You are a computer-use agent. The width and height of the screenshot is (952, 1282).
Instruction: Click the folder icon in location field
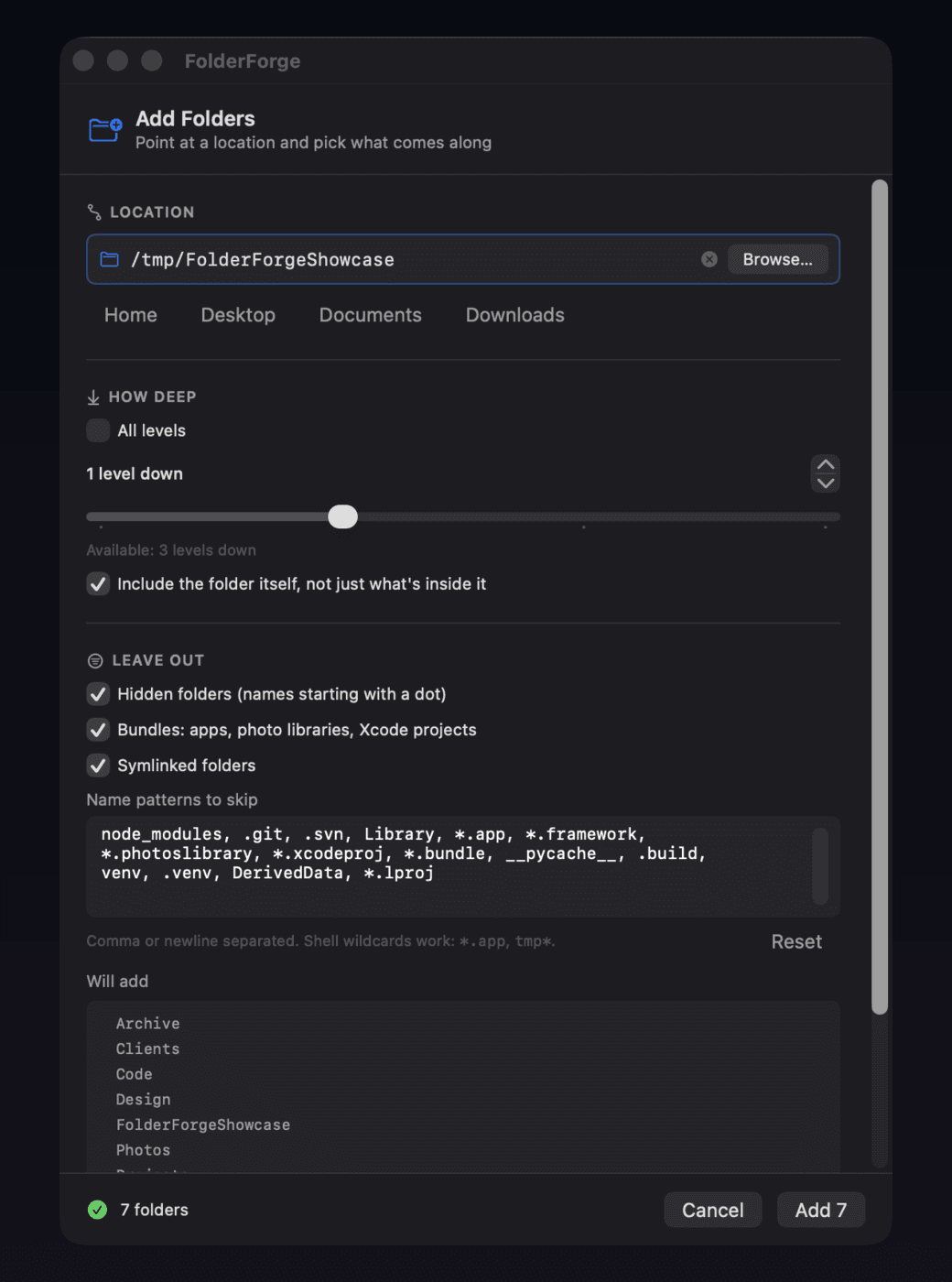point(109,259)
